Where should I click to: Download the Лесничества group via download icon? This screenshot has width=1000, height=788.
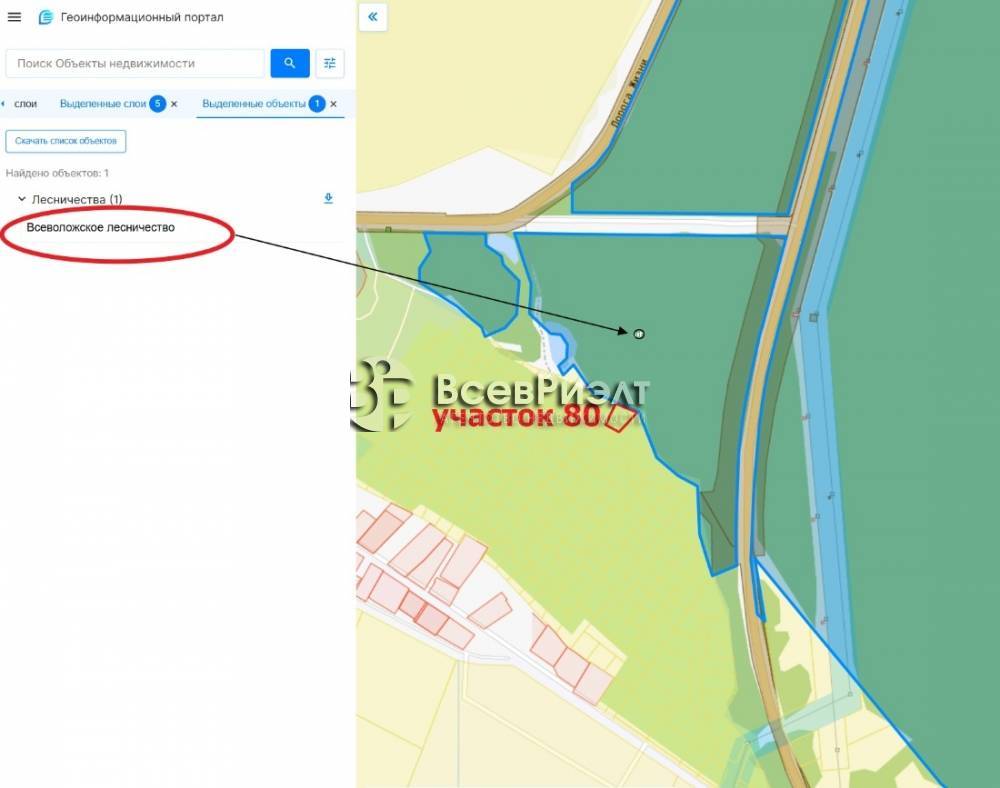pos(328,199)
